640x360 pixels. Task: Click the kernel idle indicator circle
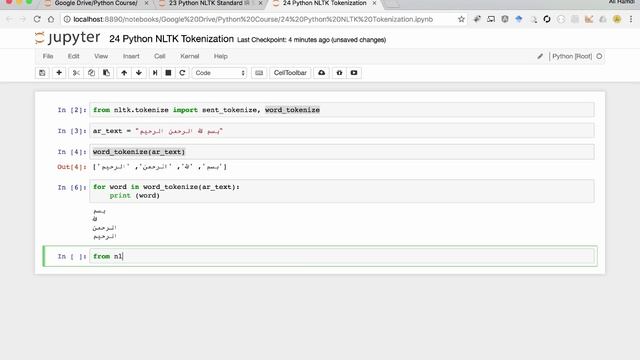pyautogui.click(x=599, y=56)
